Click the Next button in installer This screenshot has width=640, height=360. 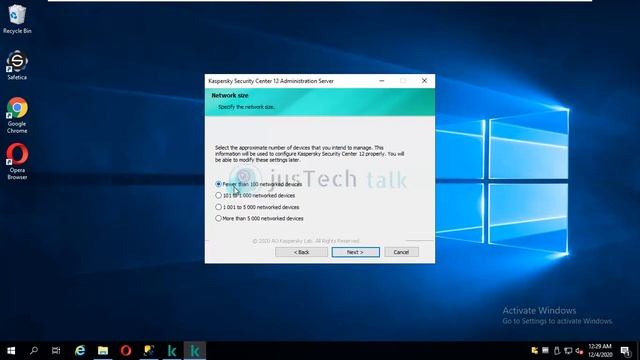(x=355, y=252)
